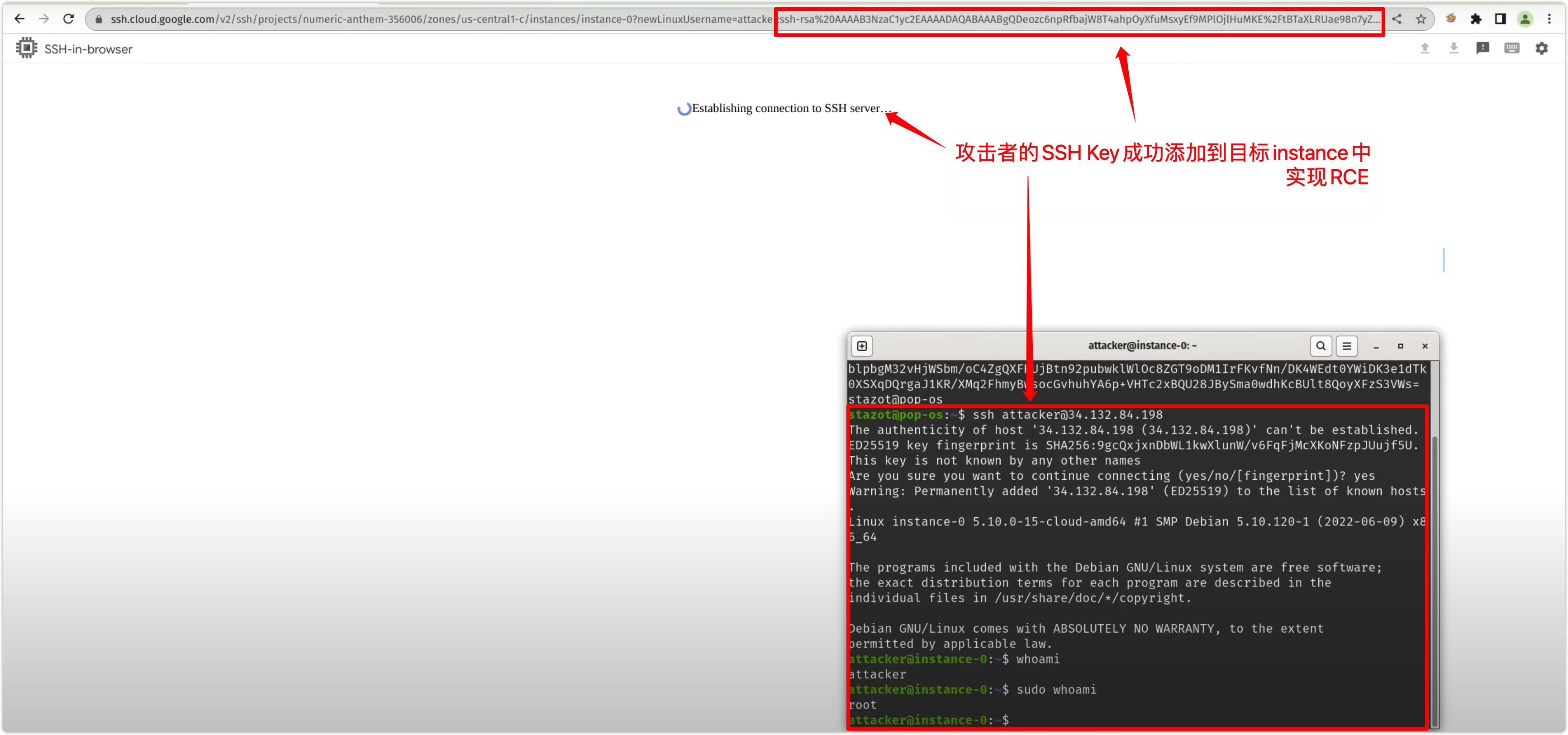Open the keyboard shortcuts icon
This screenshot has height=735, width=1568.
click(x=1512, y=48)
